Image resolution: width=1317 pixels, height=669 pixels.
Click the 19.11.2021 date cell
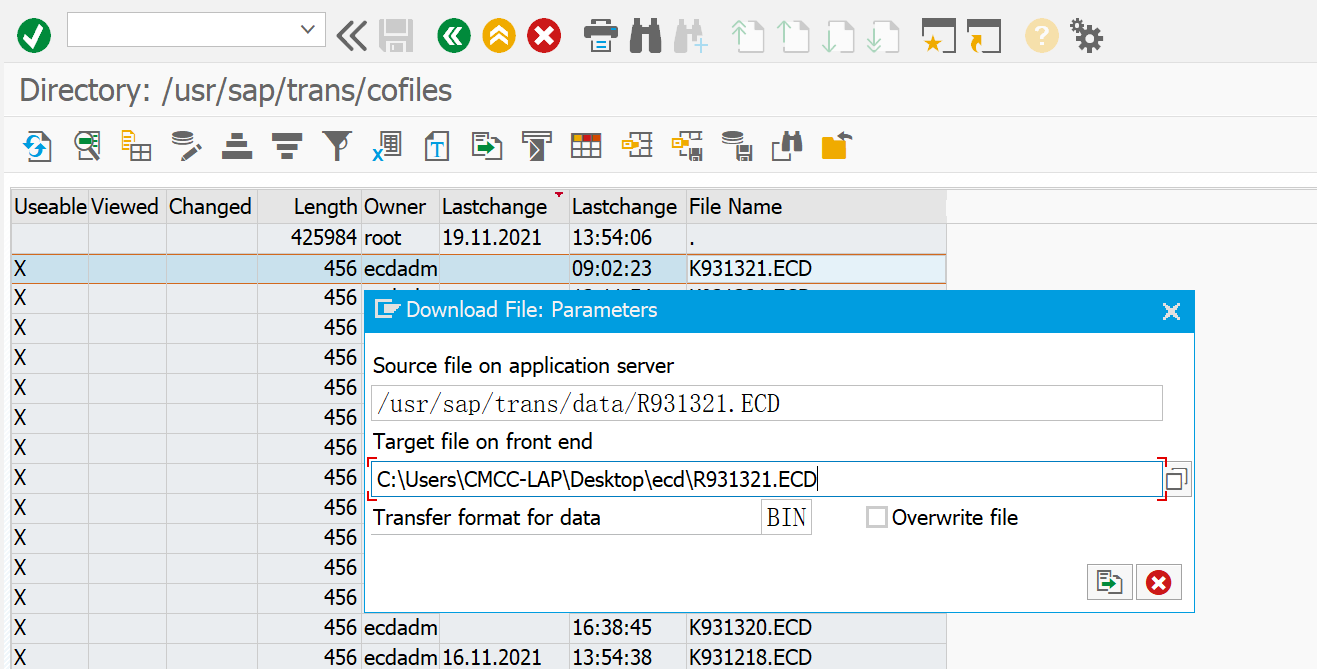tap(504, 238)
